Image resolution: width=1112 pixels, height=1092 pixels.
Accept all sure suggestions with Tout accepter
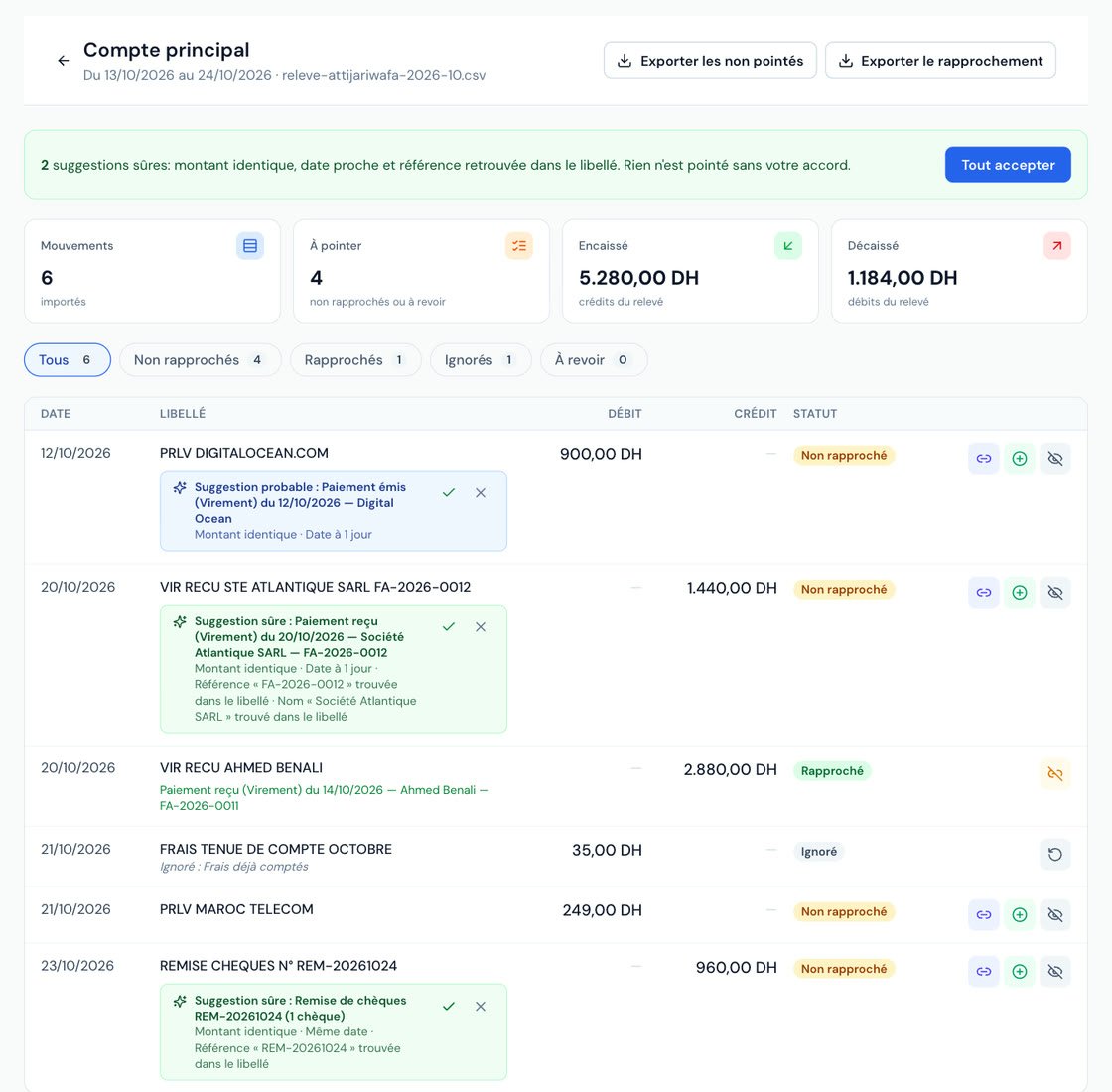click(x=1008, y=165)
